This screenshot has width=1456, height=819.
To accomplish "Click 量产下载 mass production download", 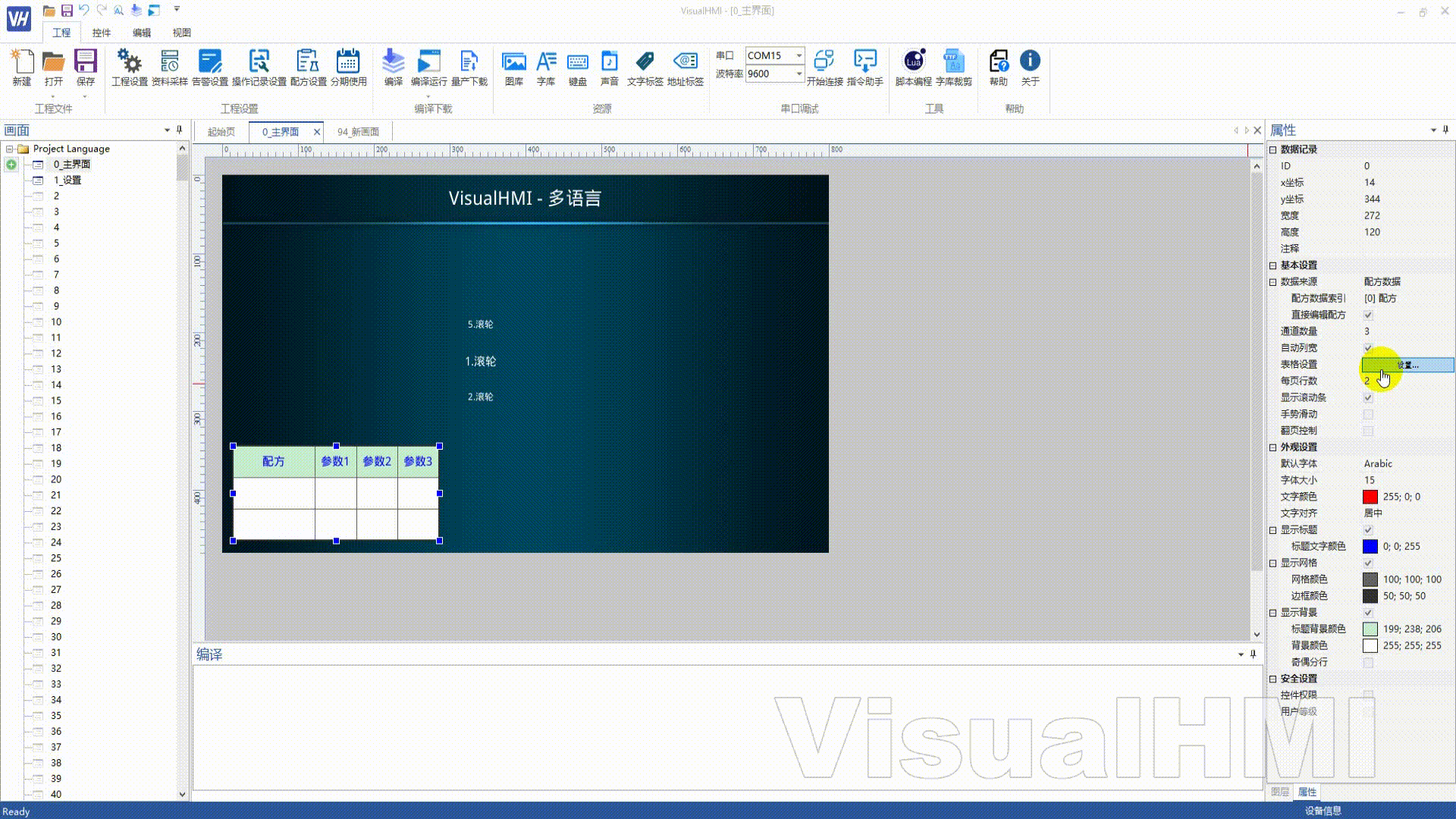I will coord(469,67).
